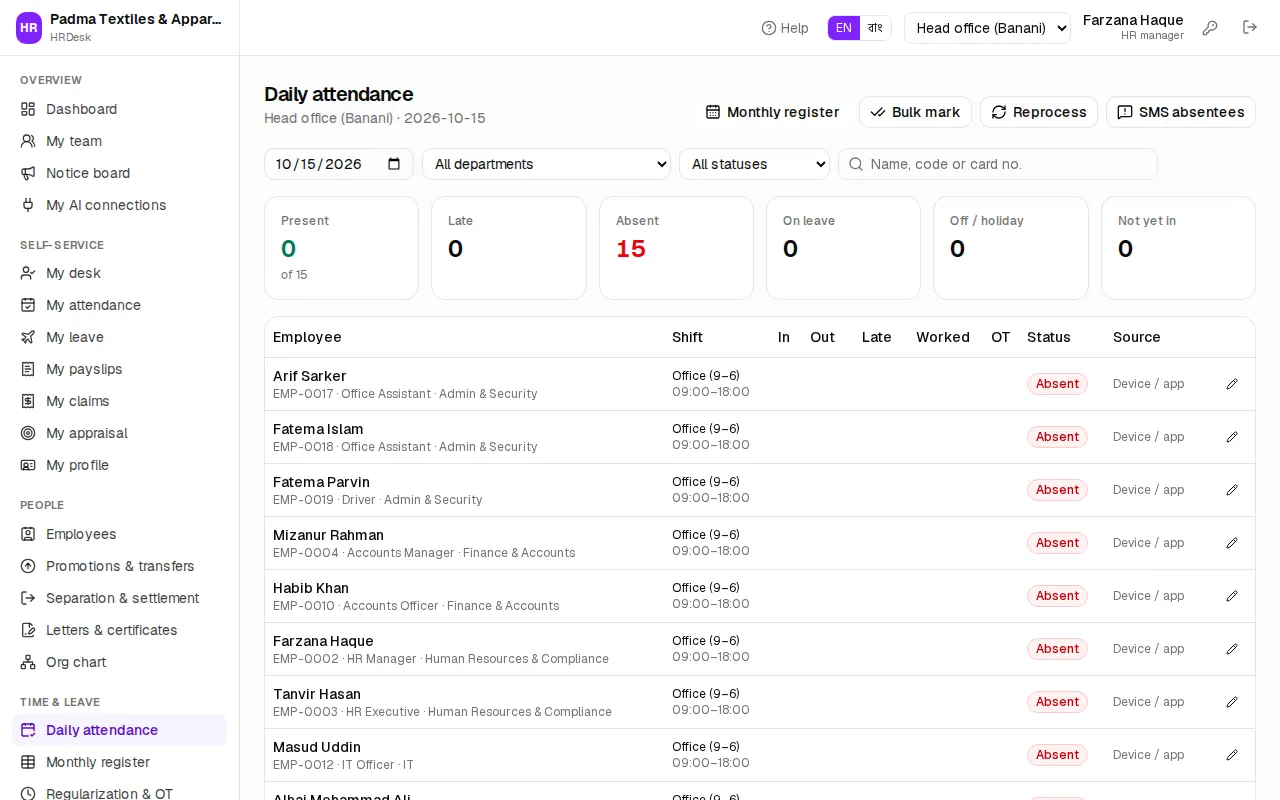This screenshot has width=1280, height=800.
Task: Open My attendance in sidebar
Action: click(x=120, y=305)
